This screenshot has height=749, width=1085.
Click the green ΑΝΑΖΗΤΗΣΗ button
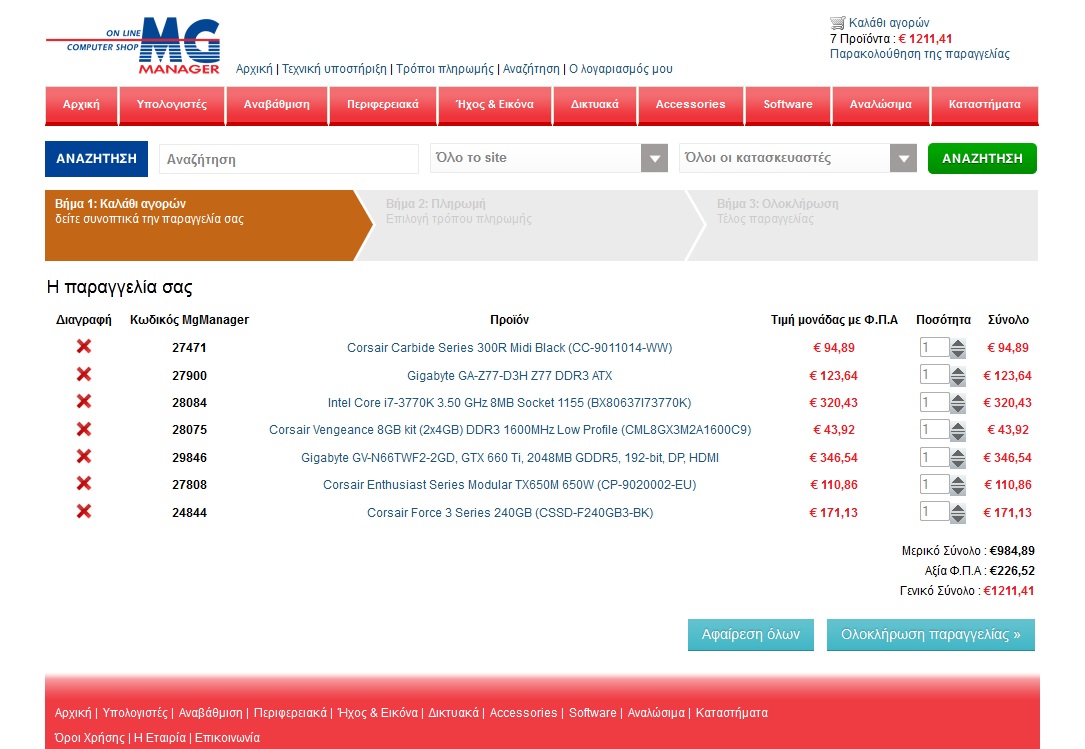click(982, 159)
